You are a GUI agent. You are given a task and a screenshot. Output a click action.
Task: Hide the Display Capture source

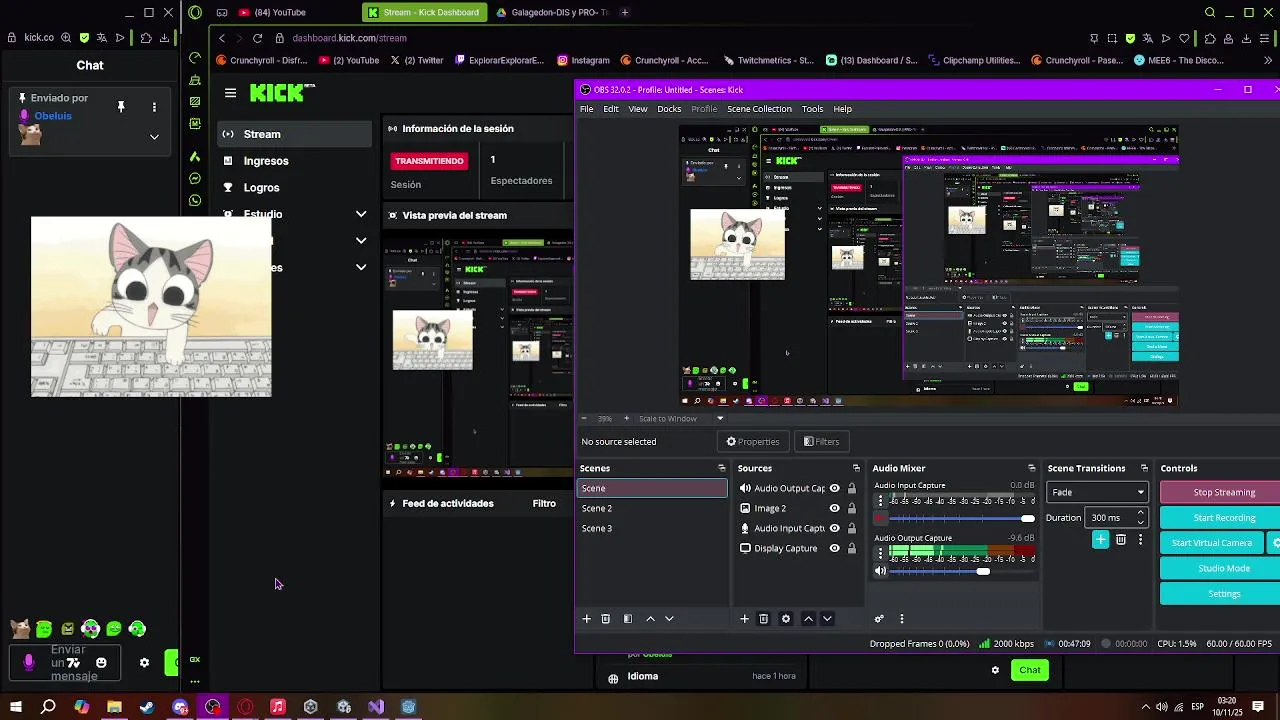pyautogui.click(x=834, y=548)
